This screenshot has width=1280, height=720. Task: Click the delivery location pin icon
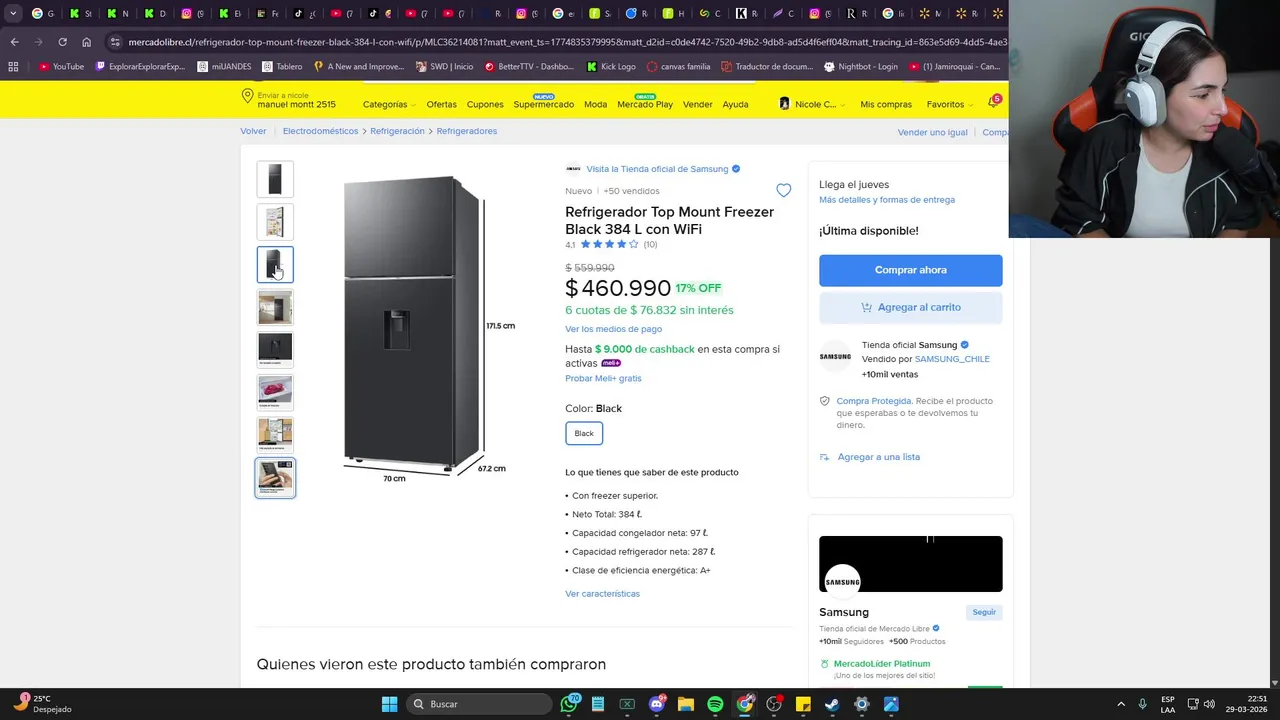(x=247, y=96)
